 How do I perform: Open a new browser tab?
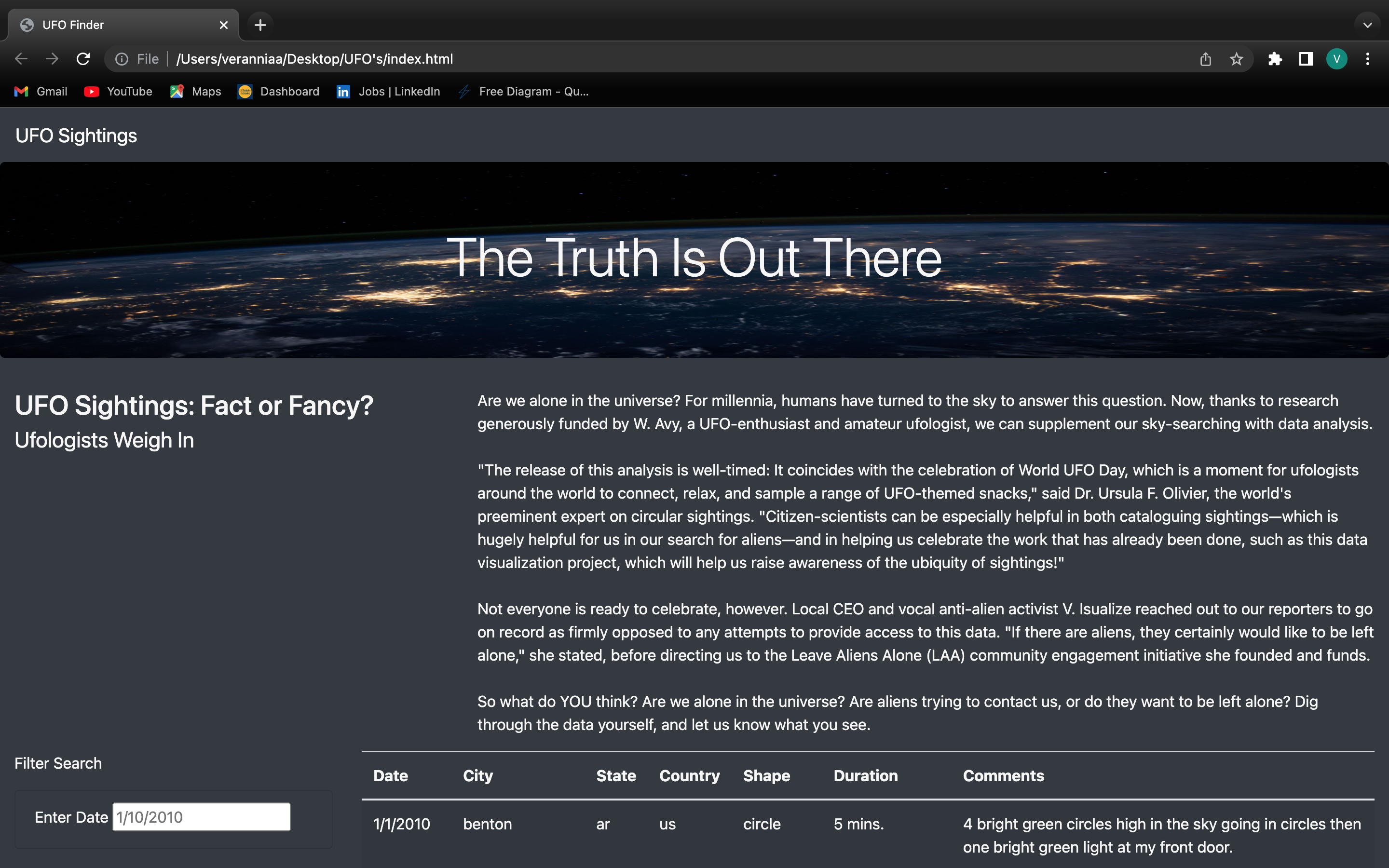(x=260, y=24)
